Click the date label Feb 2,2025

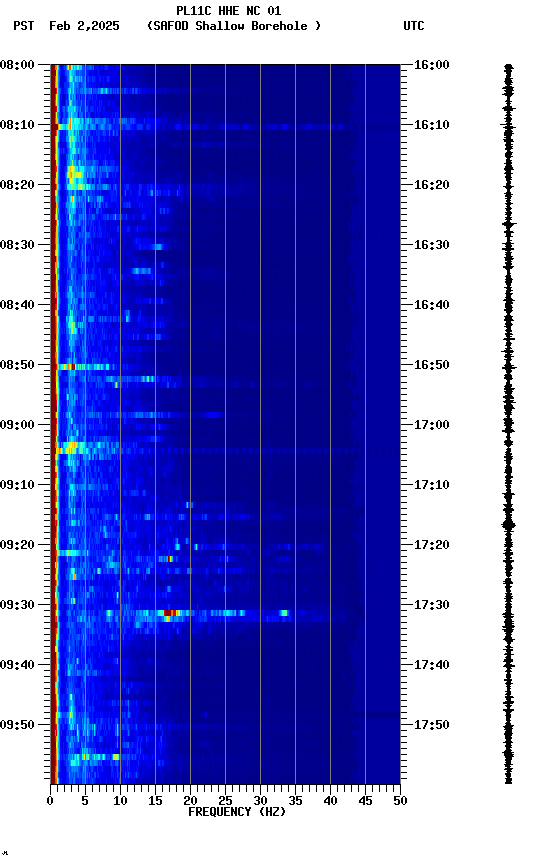point(84,26)
